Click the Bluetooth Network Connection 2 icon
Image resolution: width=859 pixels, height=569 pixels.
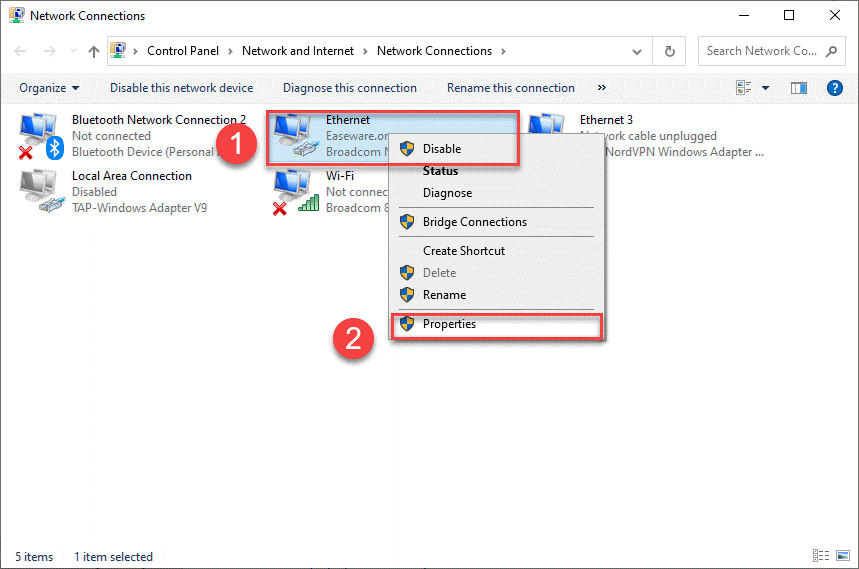click(40, 135)
